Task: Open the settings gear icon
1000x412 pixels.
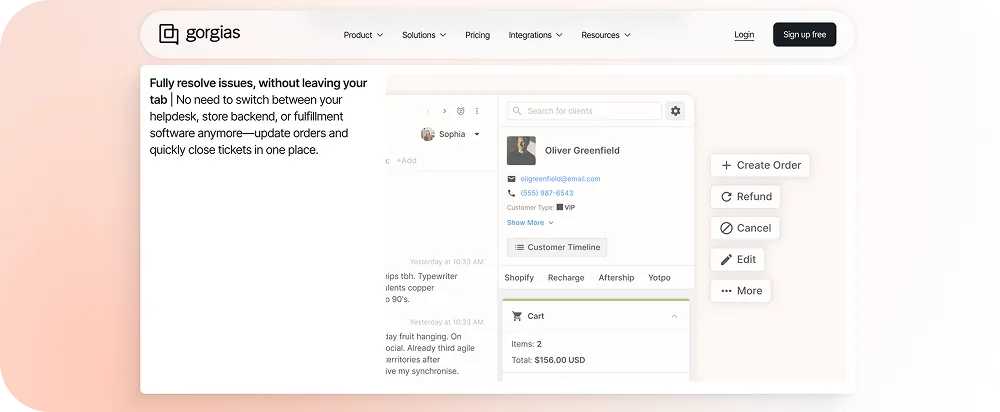Action: tap(675, 111)
